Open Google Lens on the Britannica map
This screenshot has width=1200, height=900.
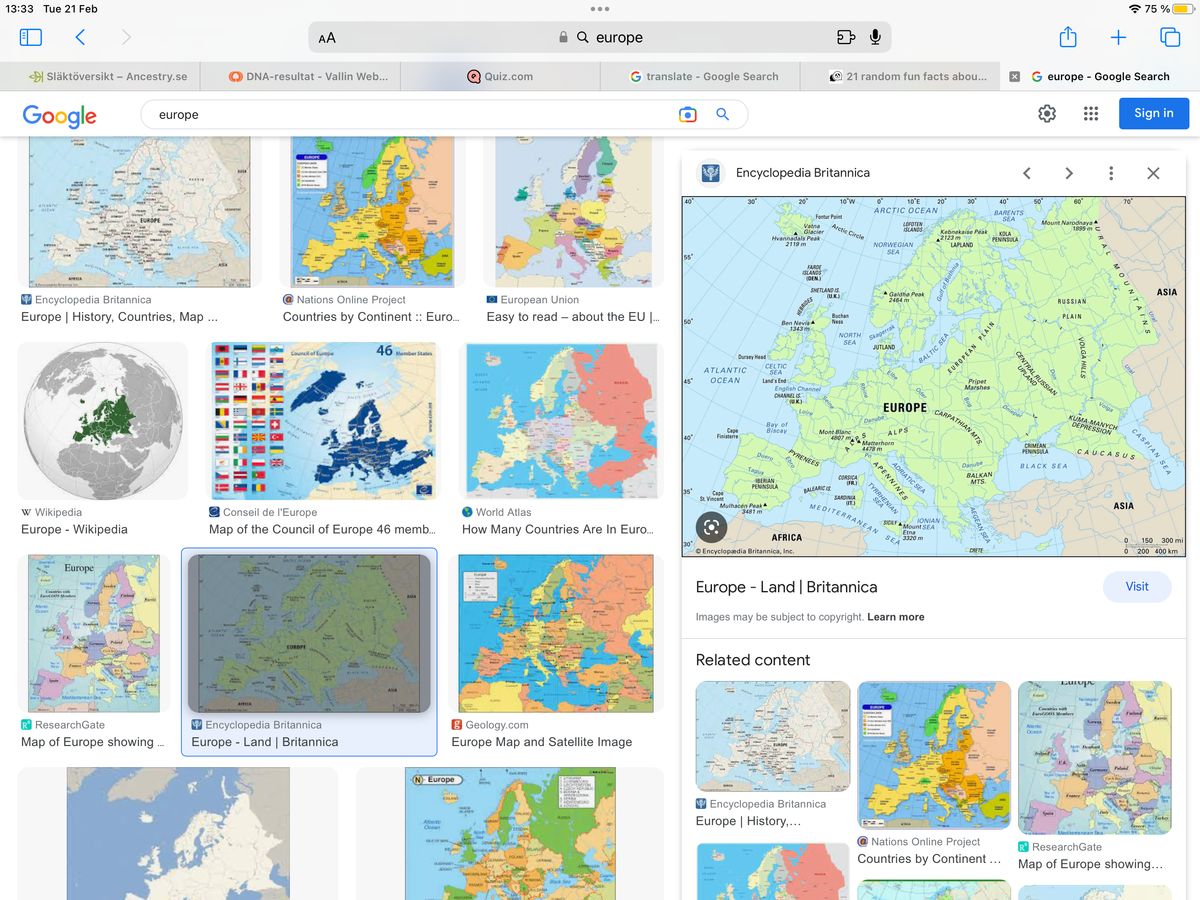(710, 527)
